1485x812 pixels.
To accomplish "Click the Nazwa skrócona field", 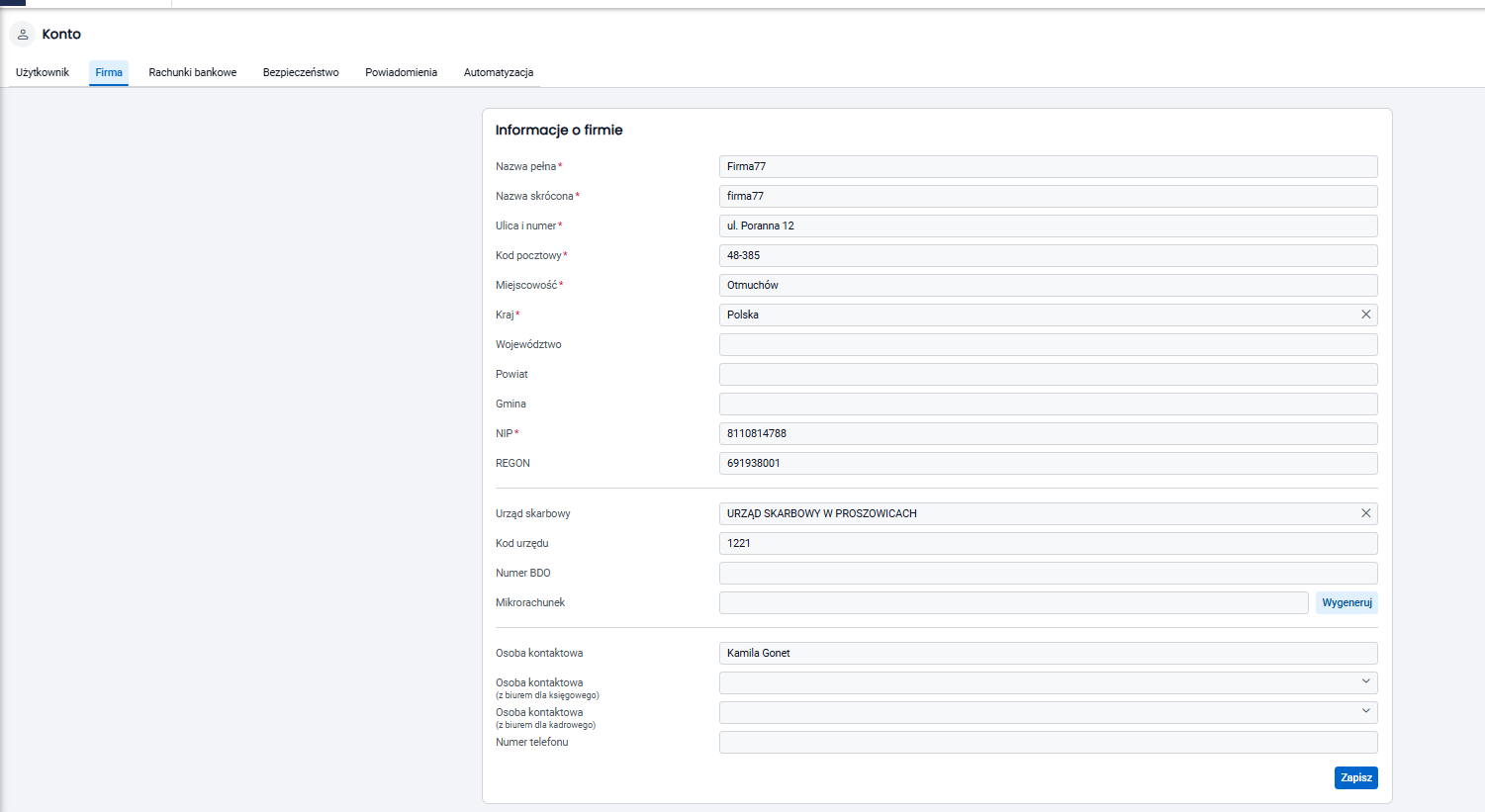I will (1049, 196).
